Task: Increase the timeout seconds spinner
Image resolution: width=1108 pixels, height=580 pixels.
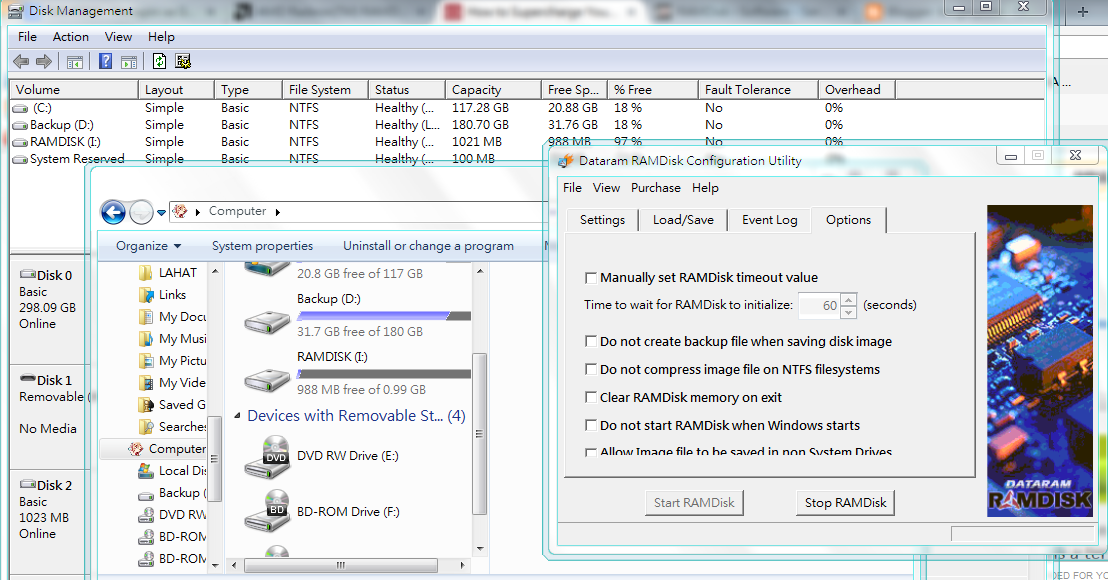Action: click(x=849, y=300)
